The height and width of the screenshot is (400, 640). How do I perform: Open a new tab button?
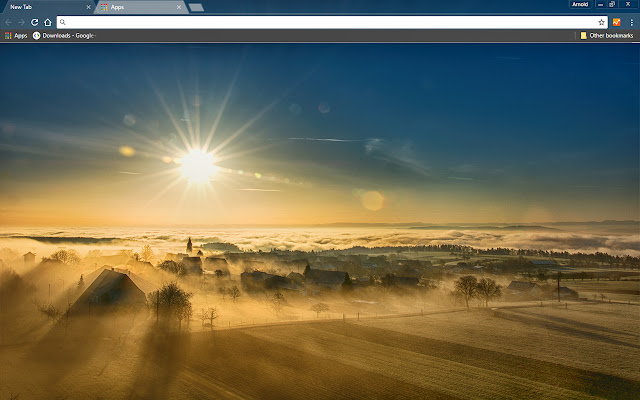[196, 7]
